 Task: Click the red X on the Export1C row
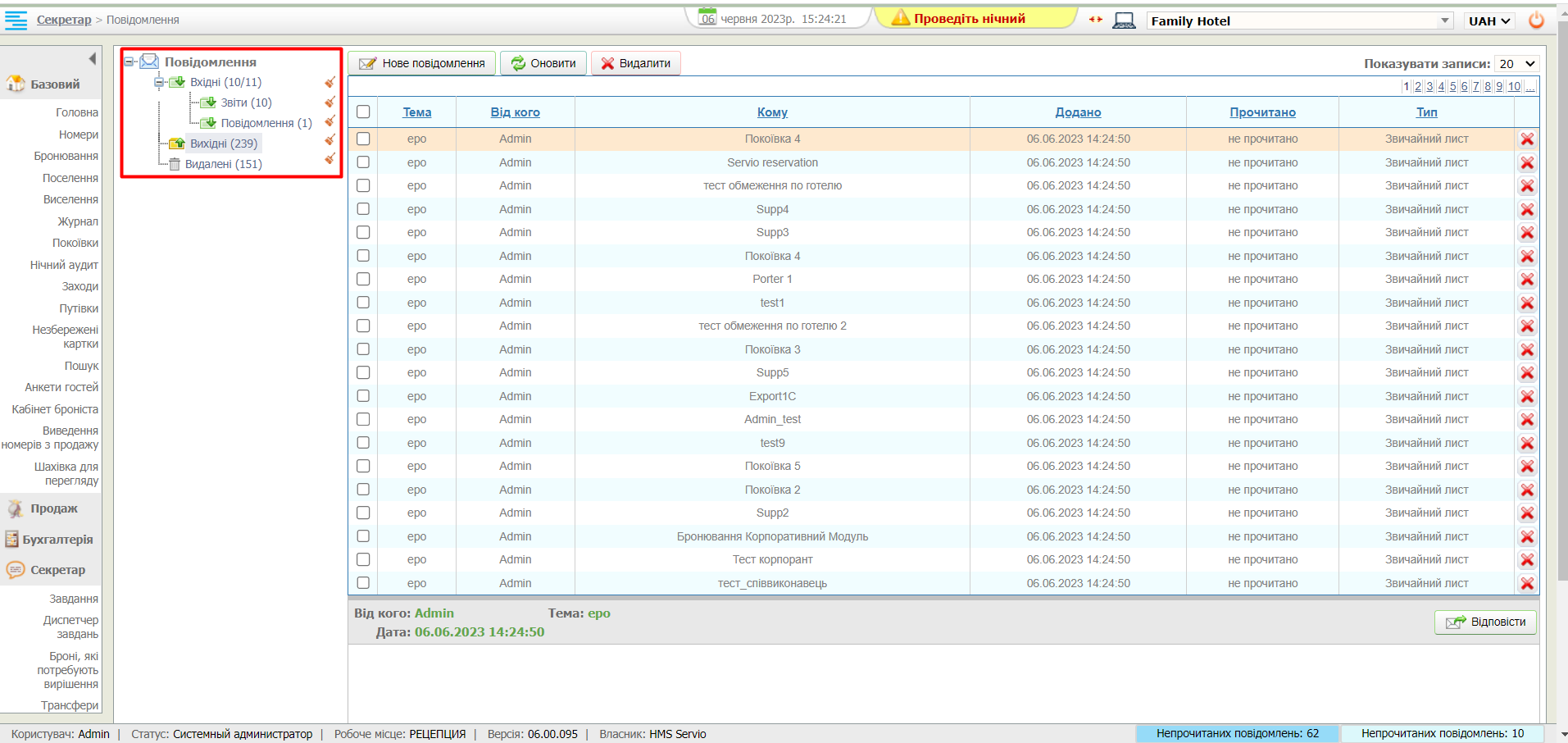tap(1526, 397)
